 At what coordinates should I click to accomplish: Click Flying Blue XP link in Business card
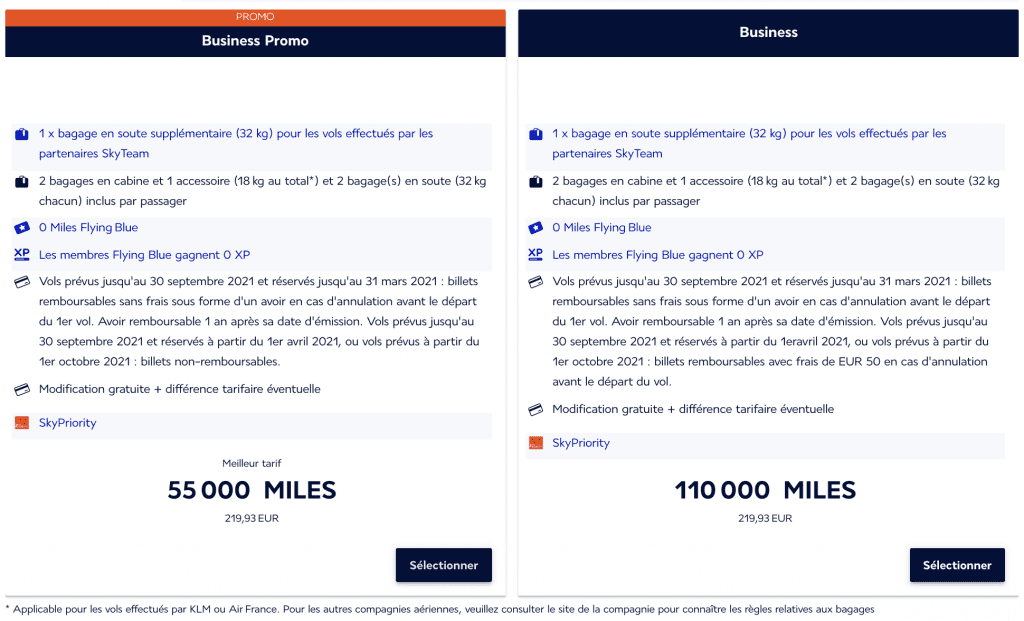[x=658, y=255]
